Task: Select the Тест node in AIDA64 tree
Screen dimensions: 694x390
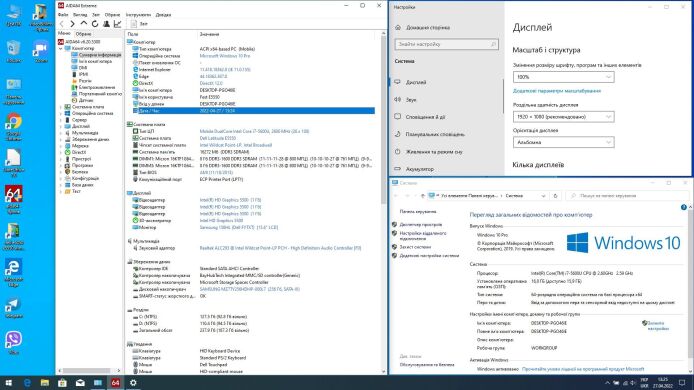Action: (73, 191)
